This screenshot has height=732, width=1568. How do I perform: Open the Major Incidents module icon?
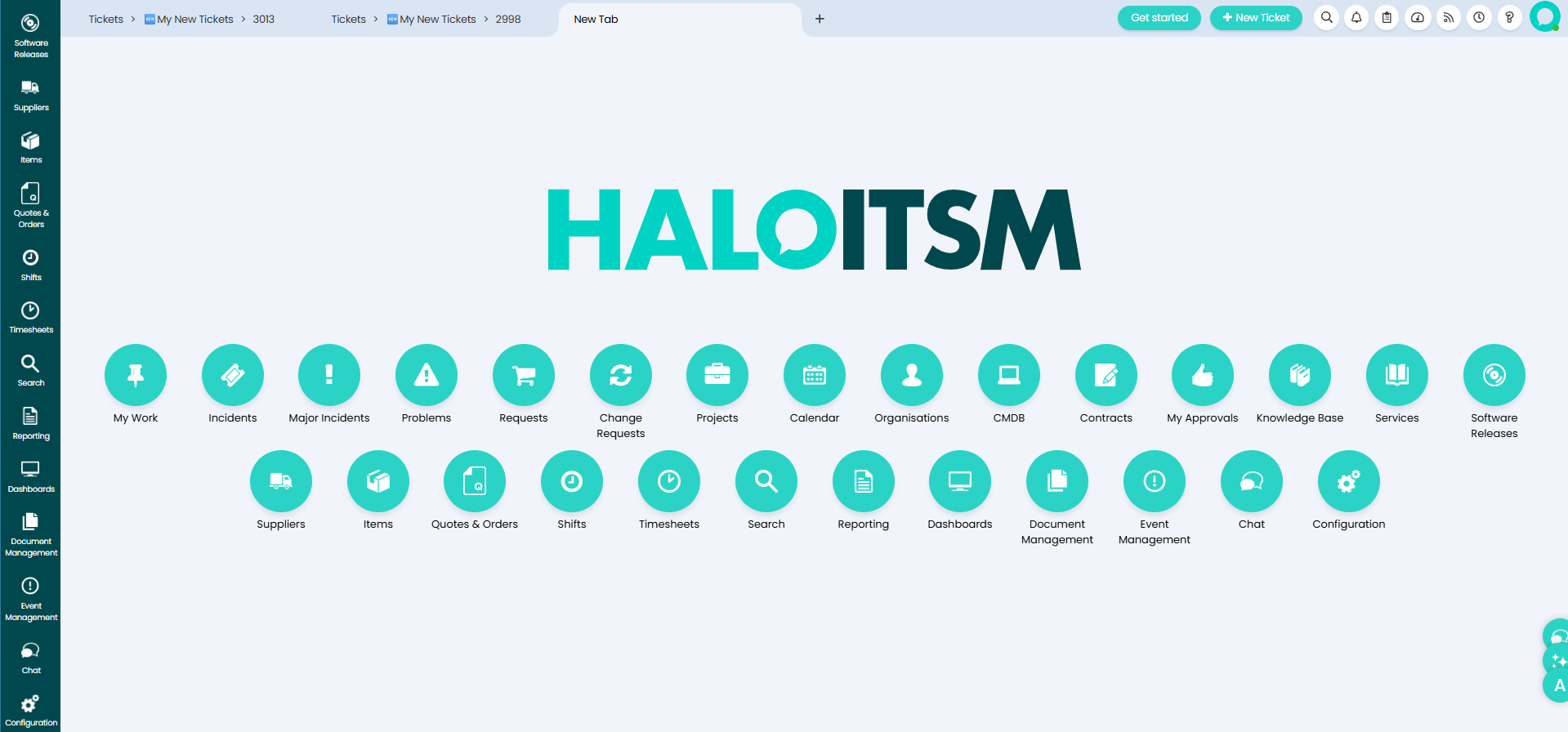[329, 375]
